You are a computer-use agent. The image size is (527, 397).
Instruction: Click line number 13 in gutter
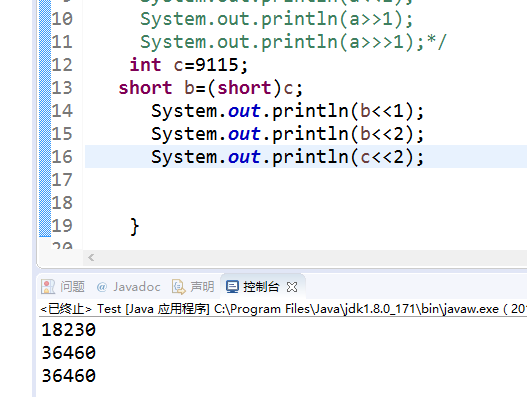coord(62,88)
